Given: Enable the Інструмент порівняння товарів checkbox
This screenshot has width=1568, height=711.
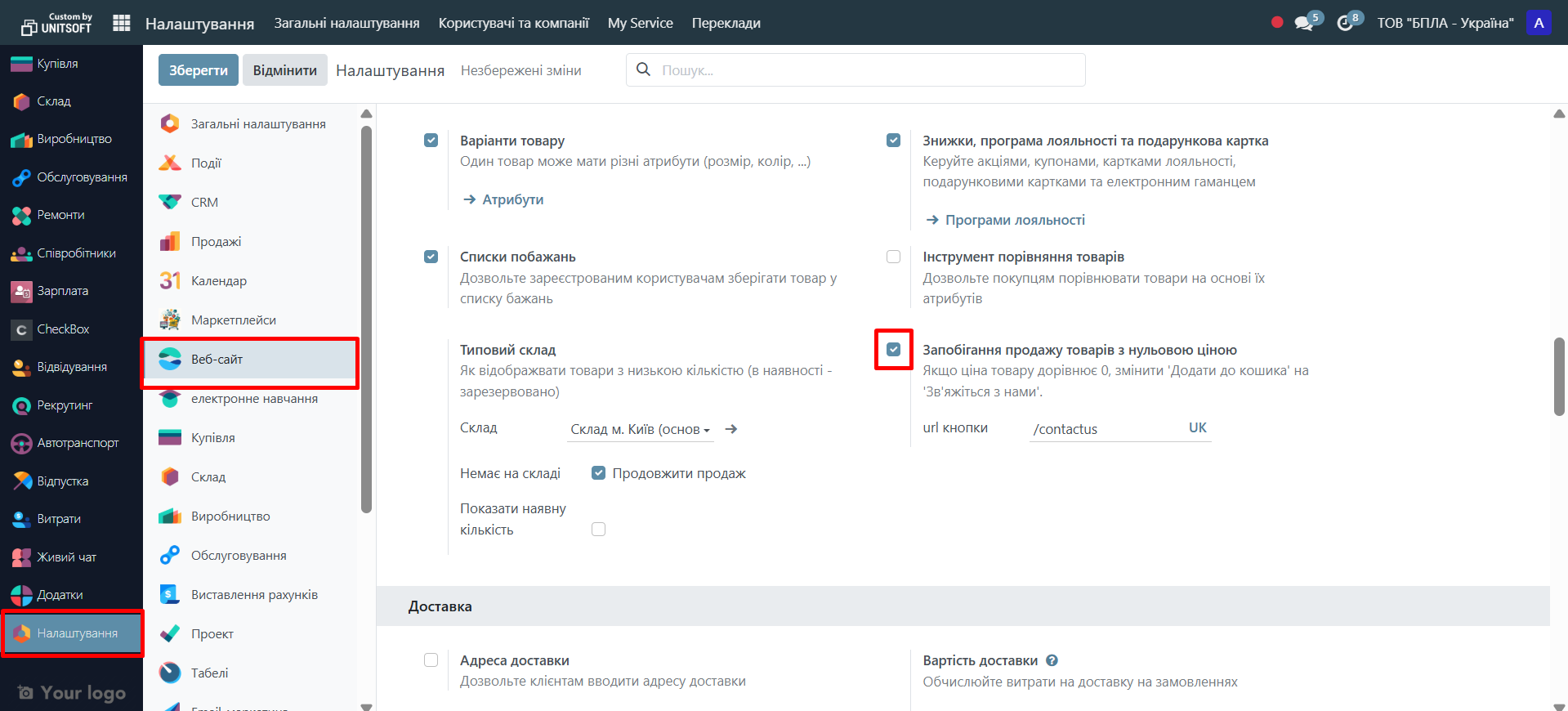Looking at the screenshot, I should click(893, 257).
